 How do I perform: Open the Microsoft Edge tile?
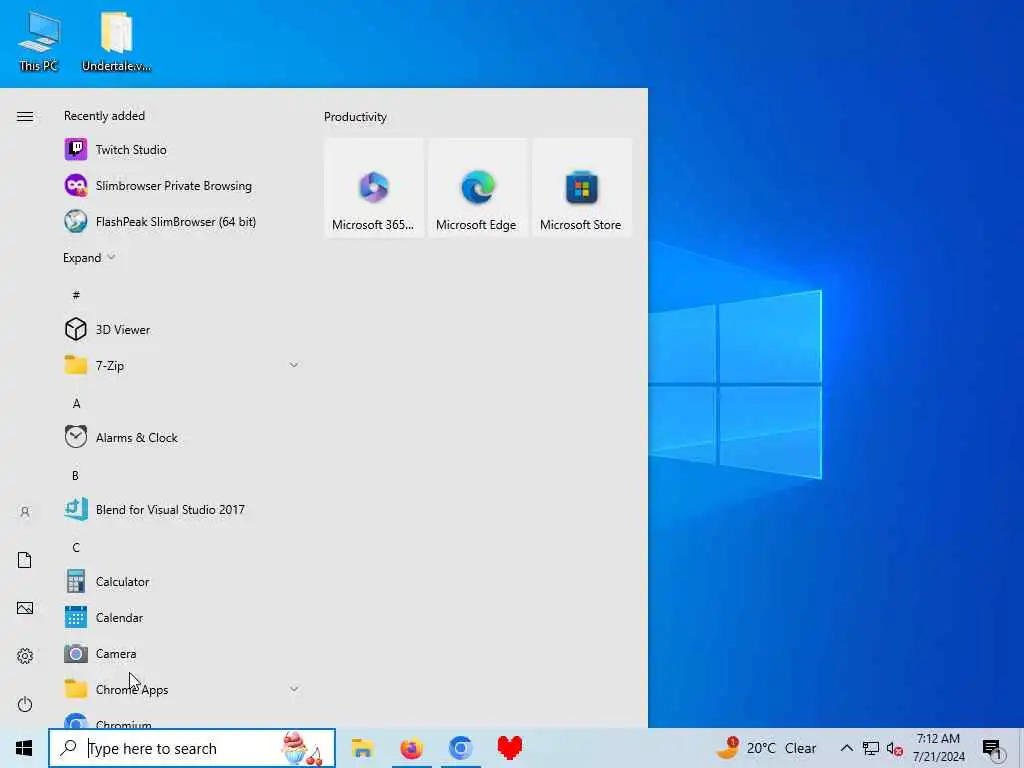pyautogui.click(x=477, y=187)
